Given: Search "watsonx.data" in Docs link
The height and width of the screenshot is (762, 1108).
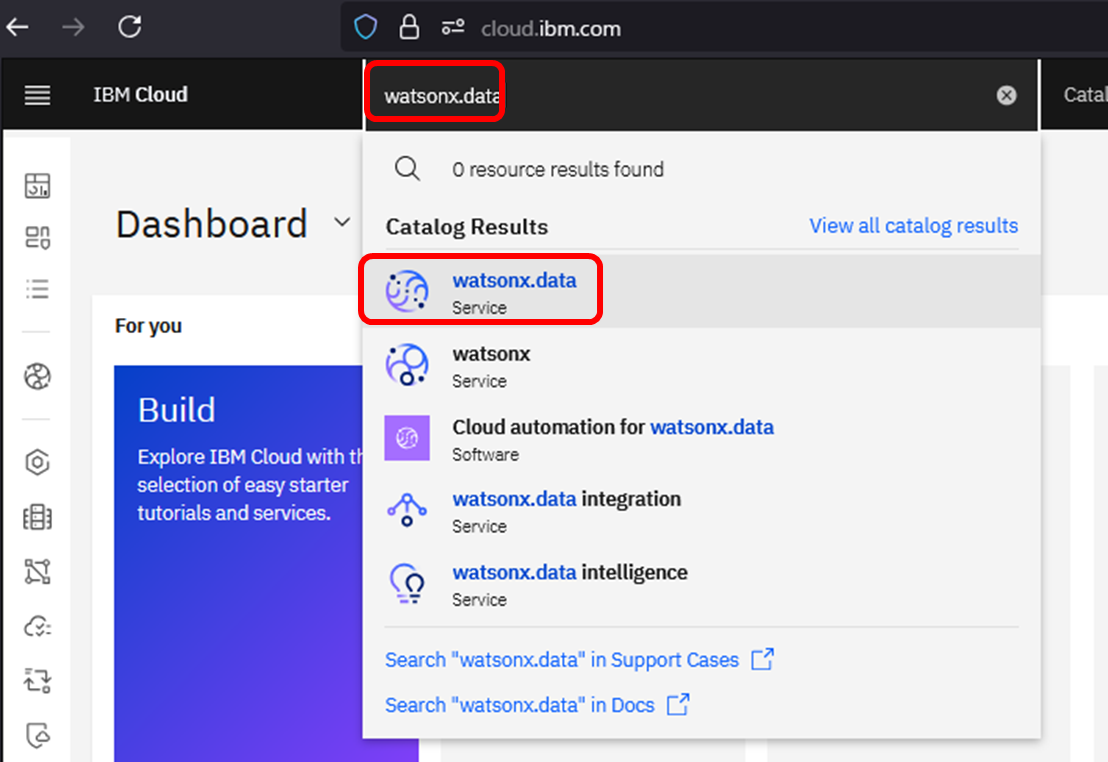Looking at the screenshot, I should [x=520, y=705].
